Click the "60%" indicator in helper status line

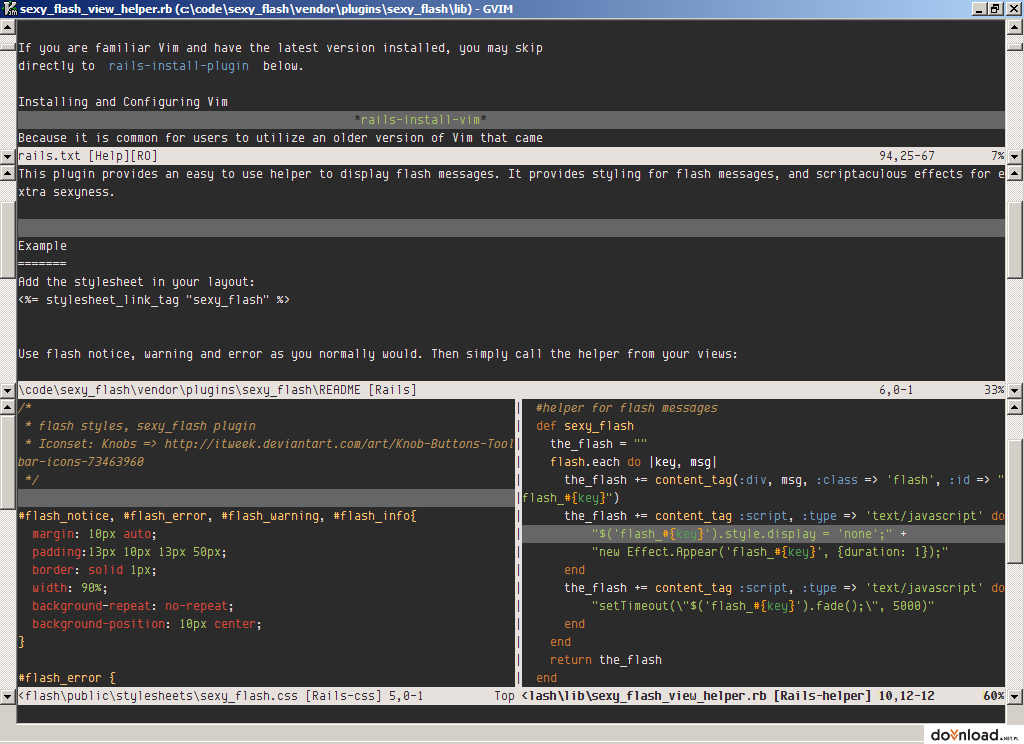(x=994, y=696)
